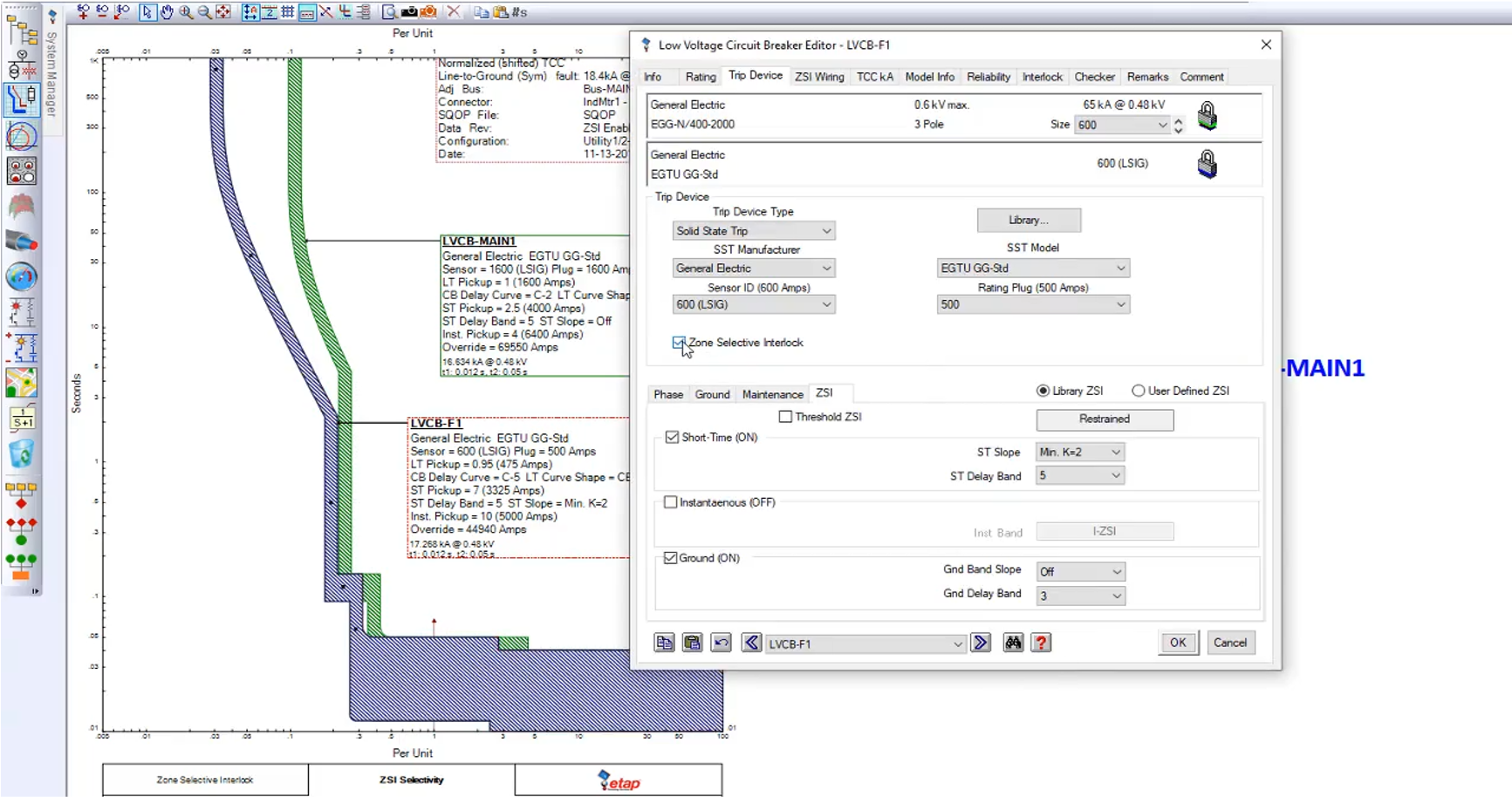This screenshot has width=1512, height=797.
Task: Select the pan hand tool in toolbar
Action: 167,11
